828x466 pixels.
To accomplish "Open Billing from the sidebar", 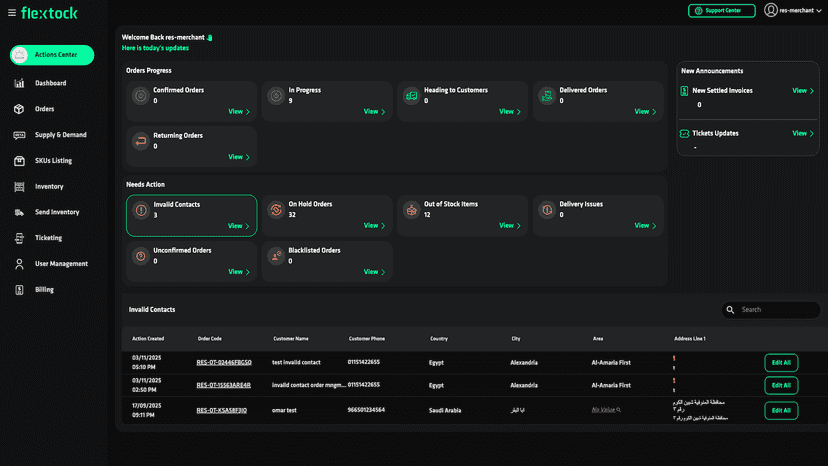I will click(44, 290).
